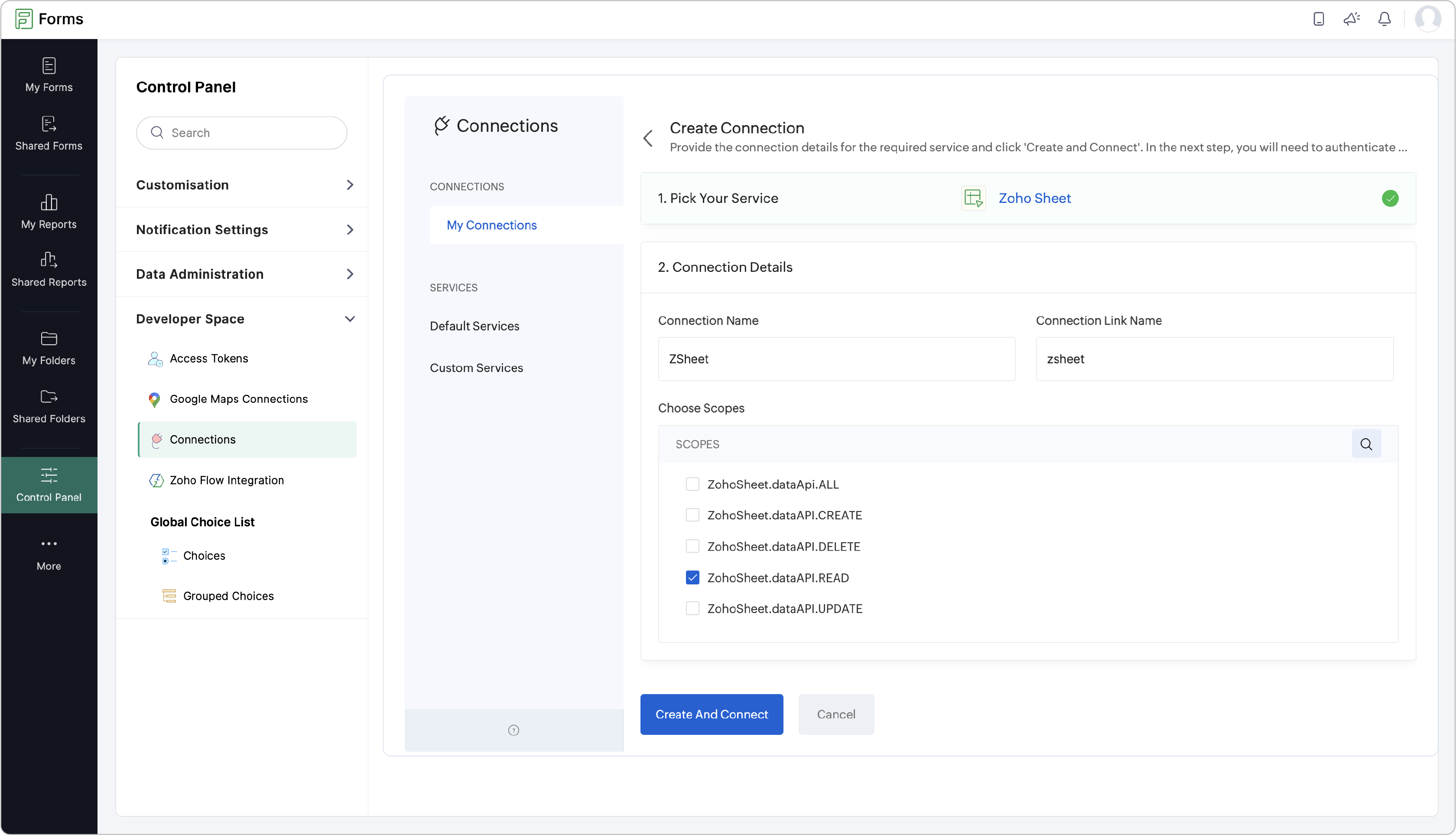Click the back arrow beside Create Connection
This screenshot has width=1456, height=835.
pos(648,137)
